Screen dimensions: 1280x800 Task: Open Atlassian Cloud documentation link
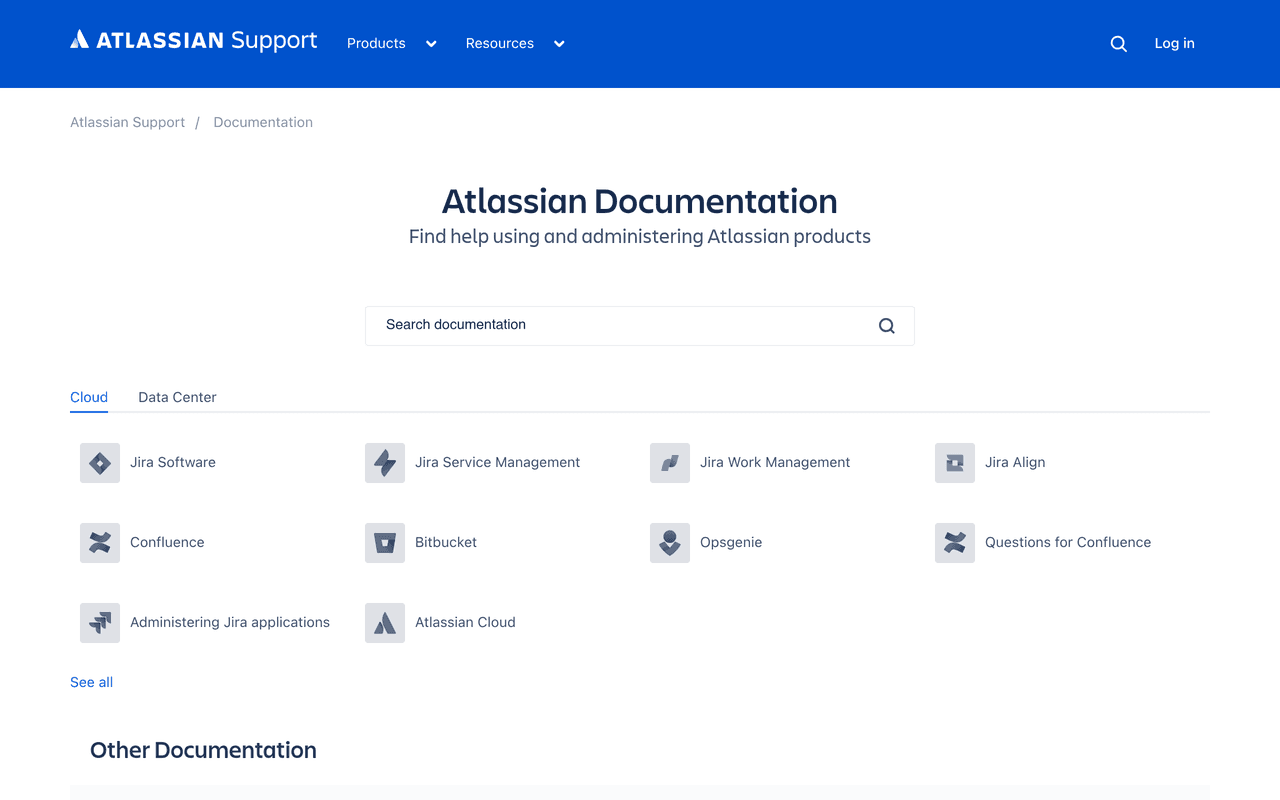click(465, 622)
